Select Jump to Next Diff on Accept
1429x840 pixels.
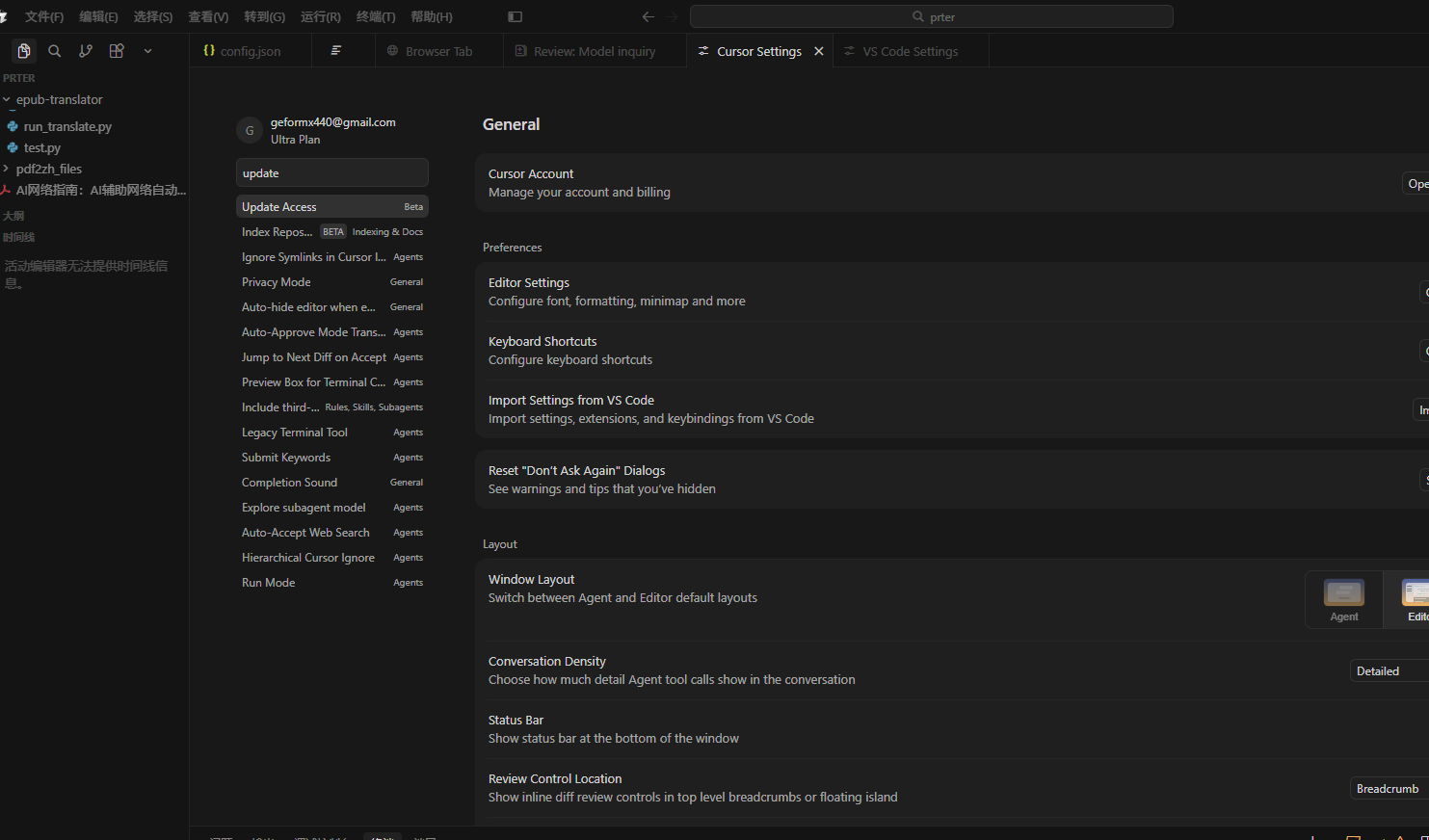pyautogui.click(x=331, y=357)
